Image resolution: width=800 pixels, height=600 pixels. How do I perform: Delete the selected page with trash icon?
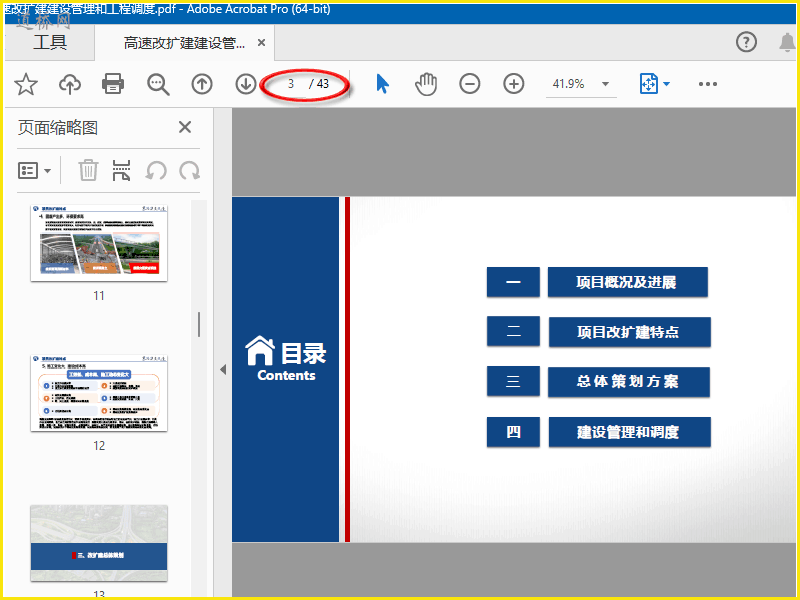coord(88,170)
